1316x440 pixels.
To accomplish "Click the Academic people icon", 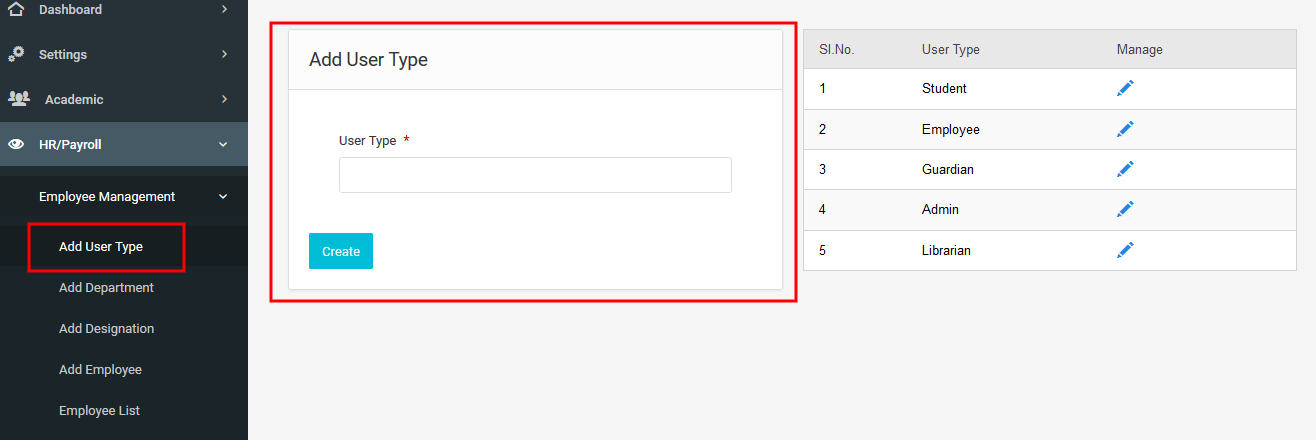I will pos(19,99).
